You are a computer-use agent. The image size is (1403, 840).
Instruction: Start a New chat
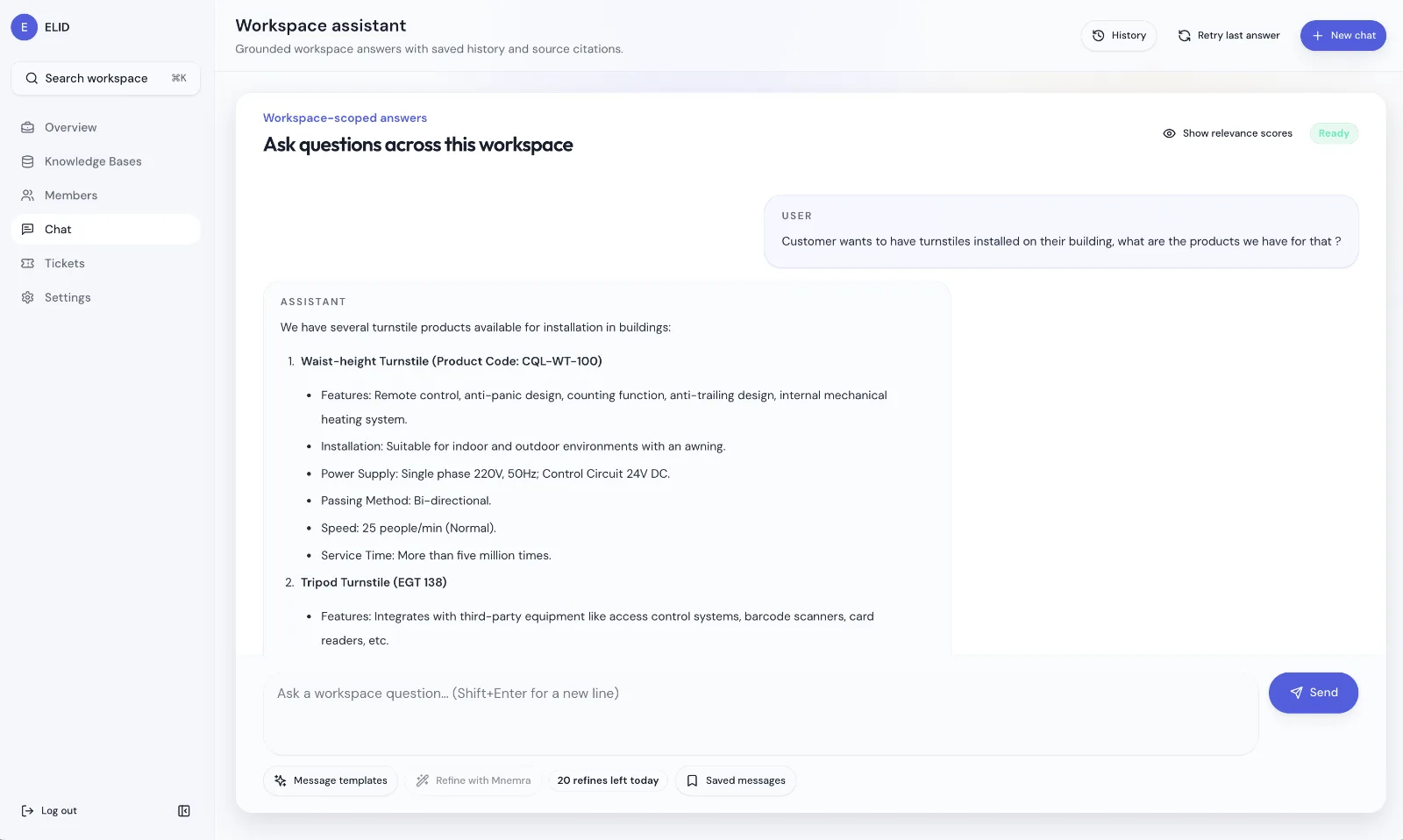point(1343,35)
